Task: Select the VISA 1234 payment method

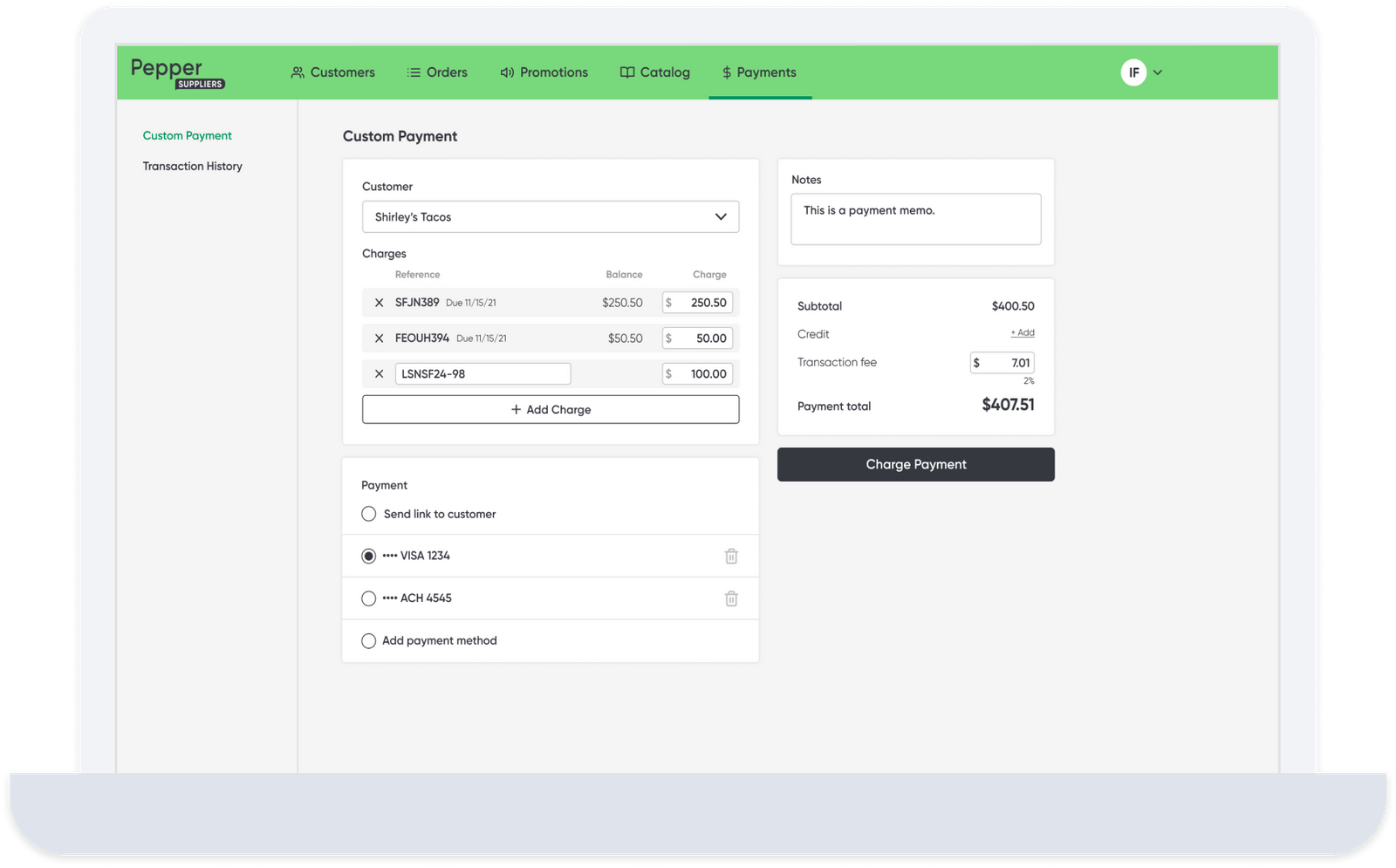Action: (x=368, y=556)
